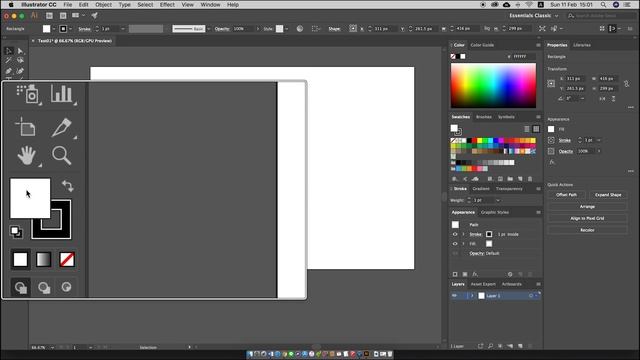The height and width of the screenshot is (360, 640).
Task: Switch to the Transparency tab
Action: (x=509, y=189)
